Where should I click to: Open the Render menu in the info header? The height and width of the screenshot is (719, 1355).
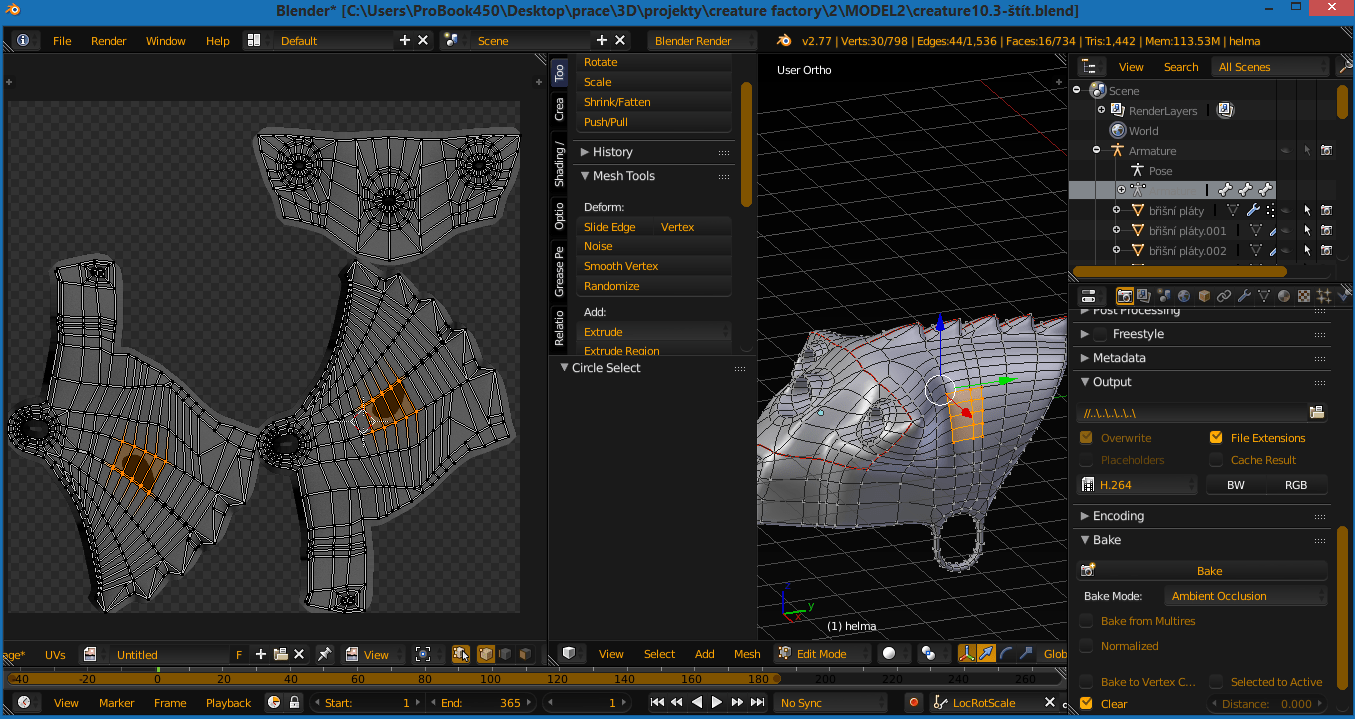tap(108, 41)
